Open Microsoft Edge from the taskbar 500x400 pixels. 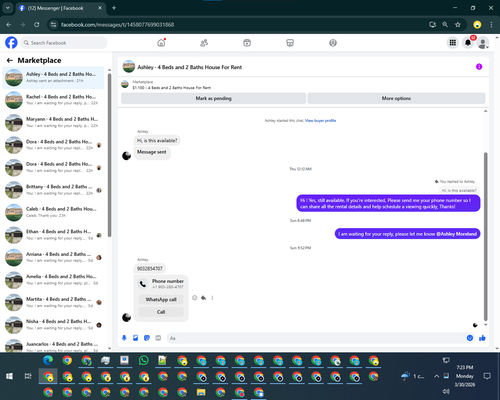[x=48, y=360]
